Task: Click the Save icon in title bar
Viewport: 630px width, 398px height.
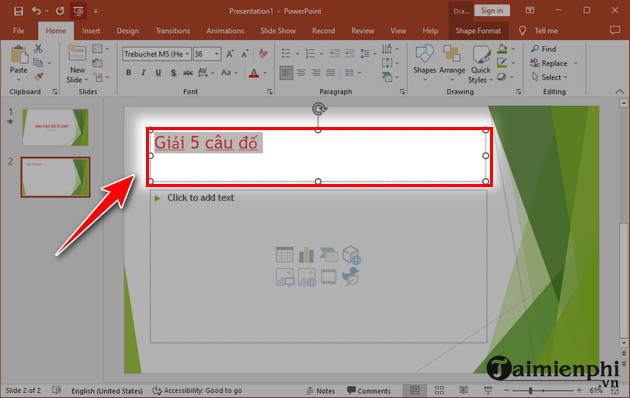Action: coord(18,11)
